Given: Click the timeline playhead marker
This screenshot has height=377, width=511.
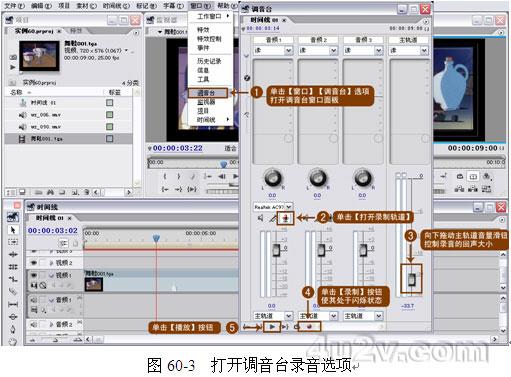Looking at the screenshot, I should coord(156,238).
